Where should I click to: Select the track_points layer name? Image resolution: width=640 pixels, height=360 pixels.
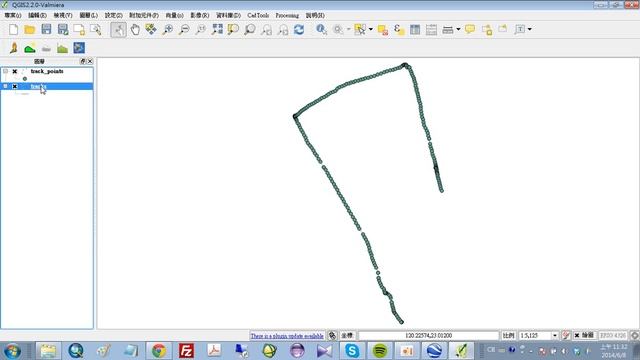coord(47,71)
